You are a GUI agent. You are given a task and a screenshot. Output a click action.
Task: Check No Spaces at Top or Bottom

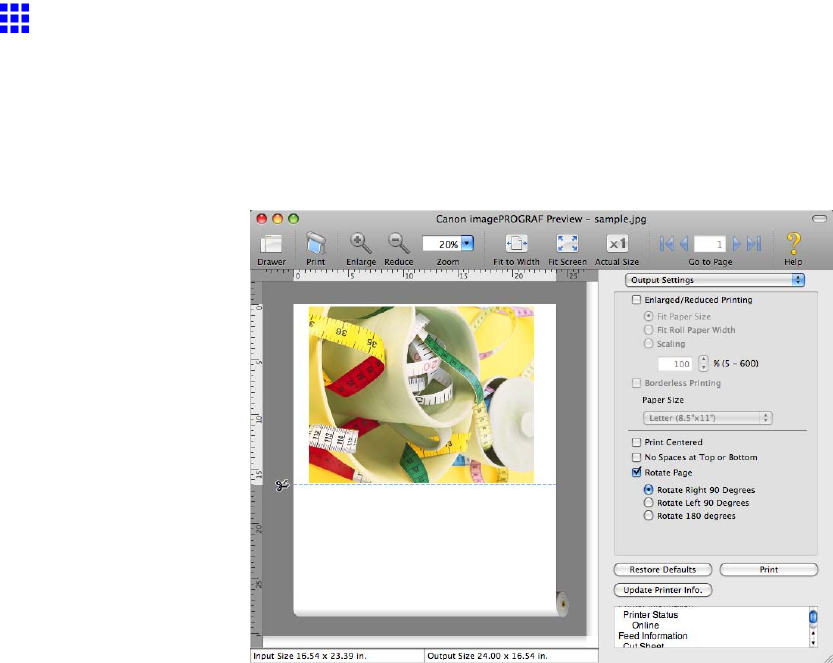(x=636, y=457)
